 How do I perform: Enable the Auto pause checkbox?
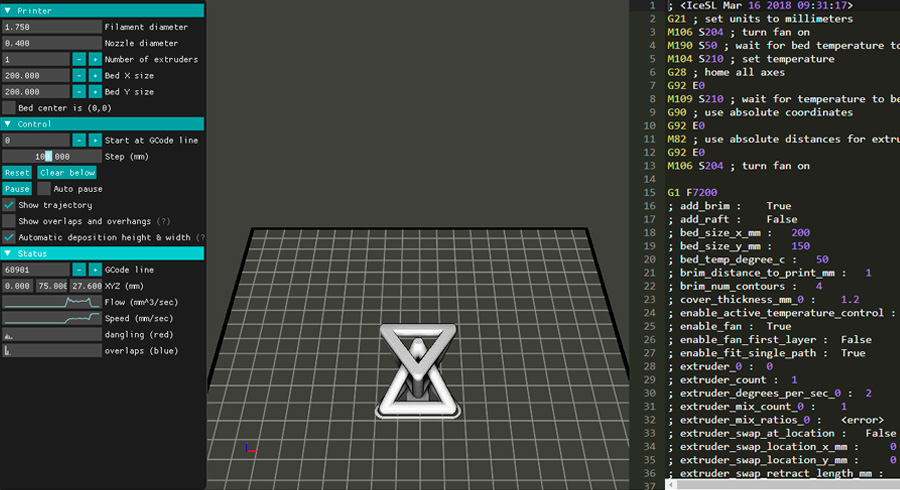pos(44,189)
